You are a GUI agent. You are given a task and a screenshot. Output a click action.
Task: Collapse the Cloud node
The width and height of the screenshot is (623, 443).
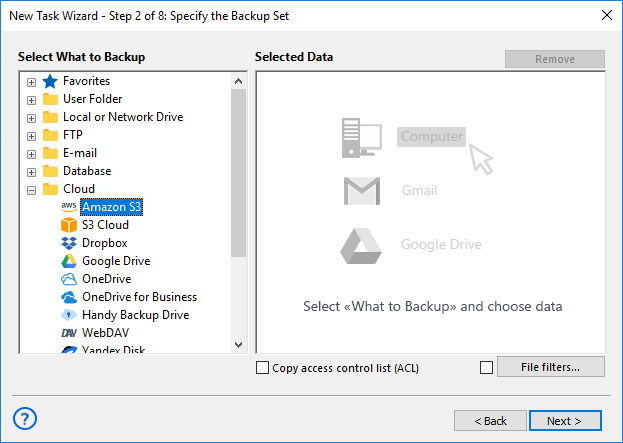(x=31, y=190)
